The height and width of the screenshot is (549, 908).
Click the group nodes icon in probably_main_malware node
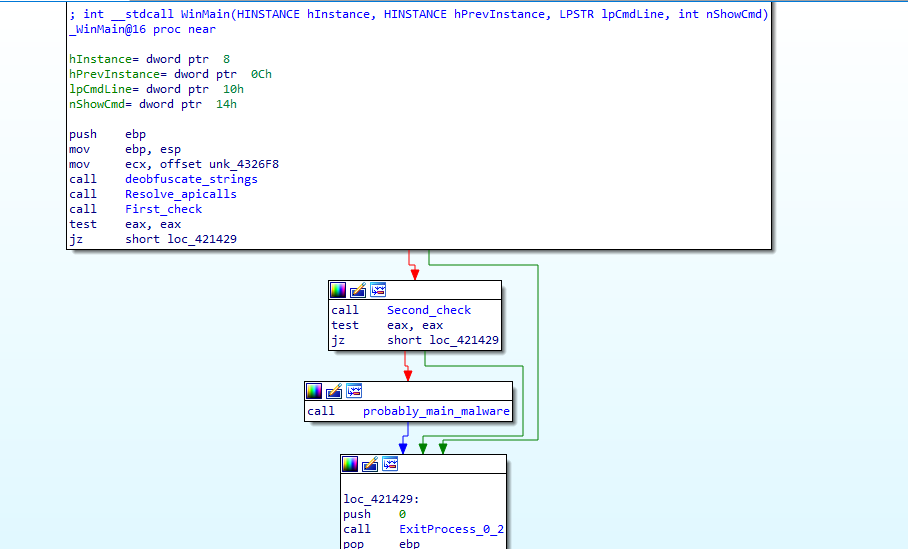[354, 391]
